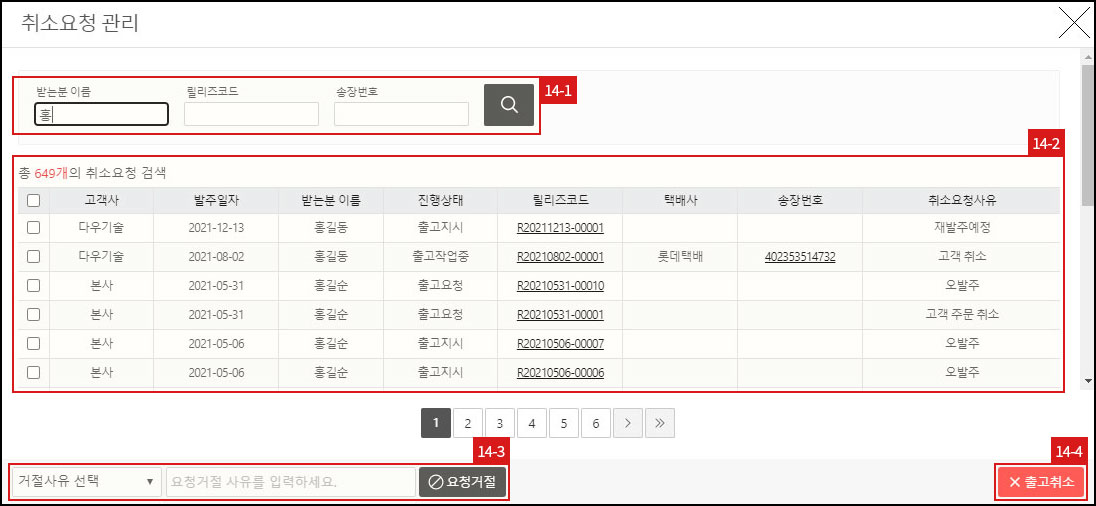Jump to last page double arrow
This screenshot has height=506, width=1096.
click(x=660, y=424)
